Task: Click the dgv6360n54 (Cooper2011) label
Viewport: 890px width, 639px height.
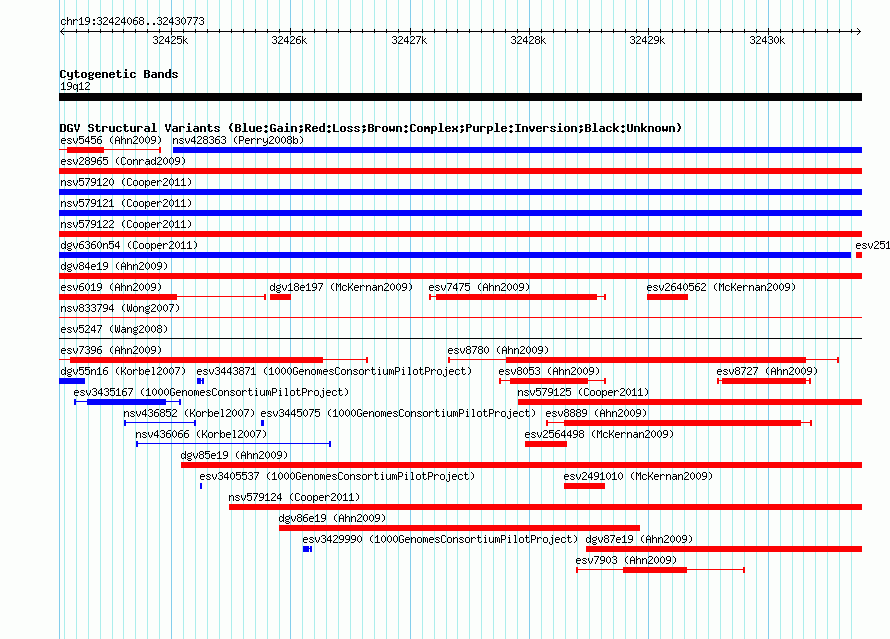Action: click(x=129, y=245)
